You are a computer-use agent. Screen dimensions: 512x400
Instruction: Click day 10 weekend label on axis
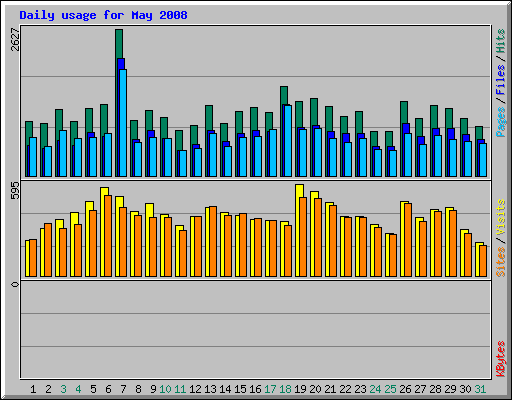[x=165, y=389]
